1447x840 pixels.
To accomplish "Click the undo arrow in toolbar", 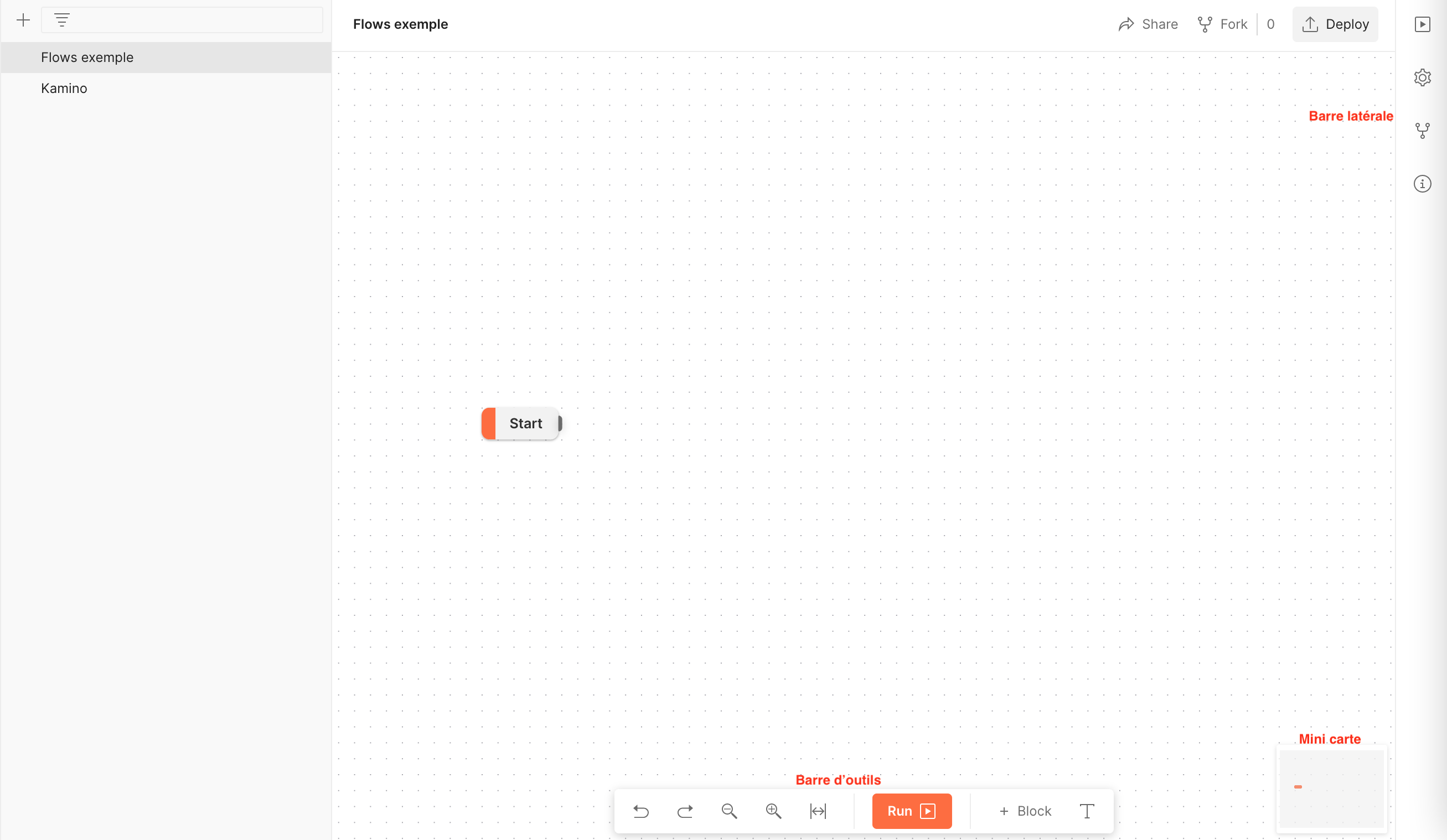I will (641, 811).
